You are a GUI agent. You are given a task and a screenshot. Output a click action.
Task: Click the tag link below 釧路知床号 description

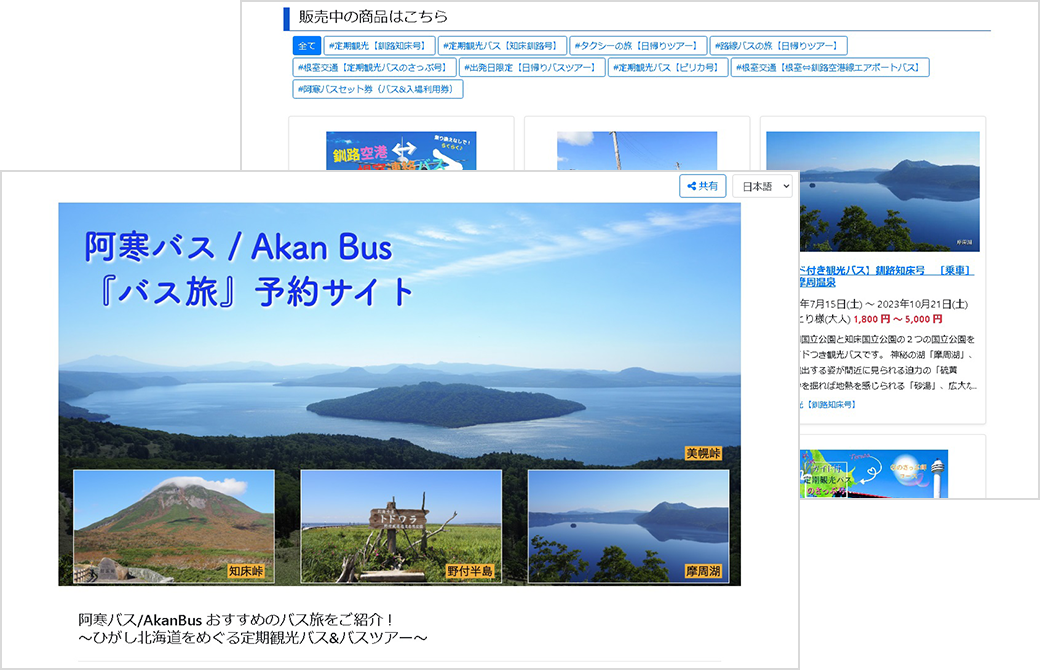(828, 404)
